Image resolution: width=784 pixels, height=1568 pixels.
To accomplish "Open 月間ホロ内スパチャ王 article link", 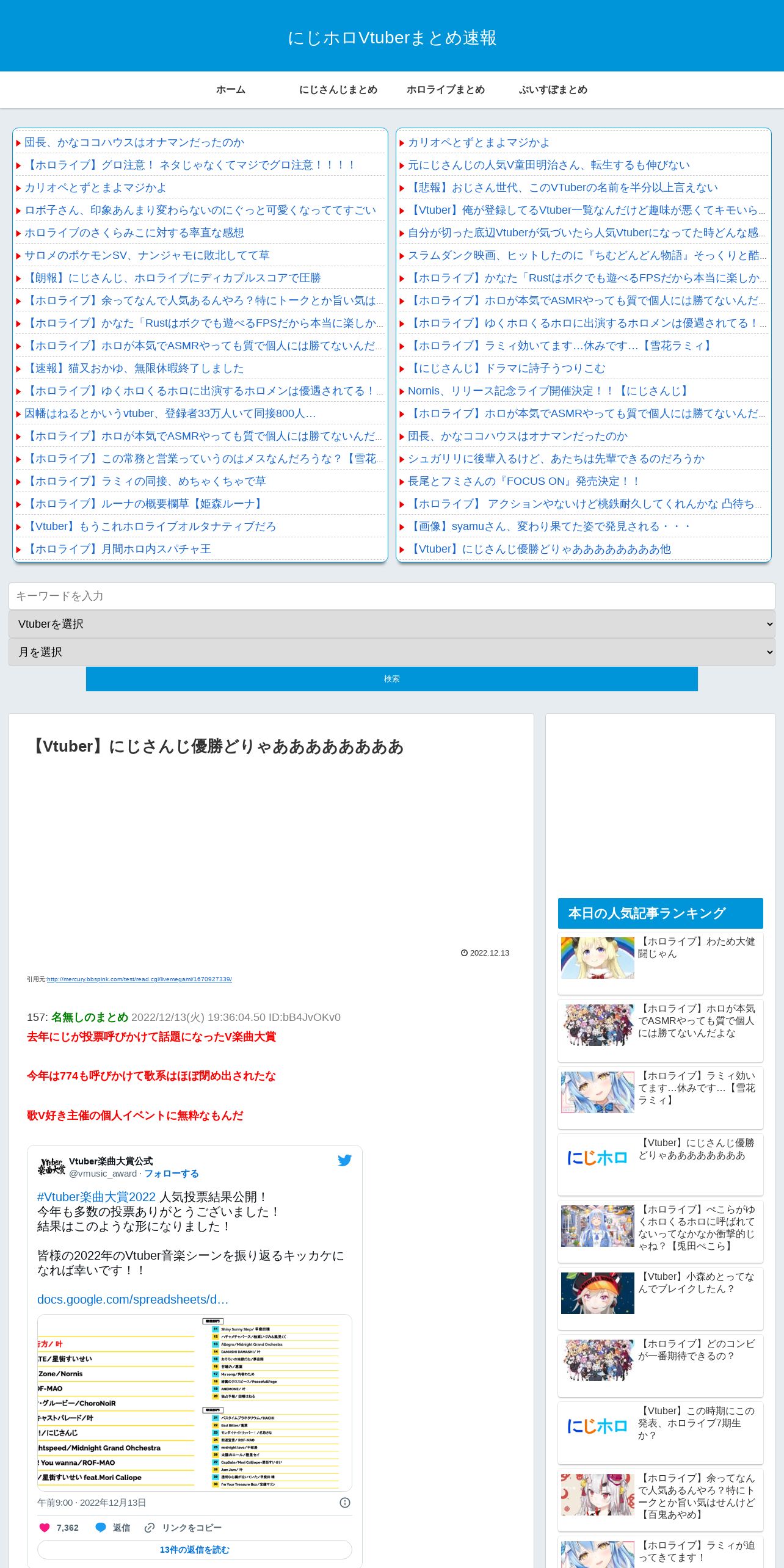I will tap(118, 549).
